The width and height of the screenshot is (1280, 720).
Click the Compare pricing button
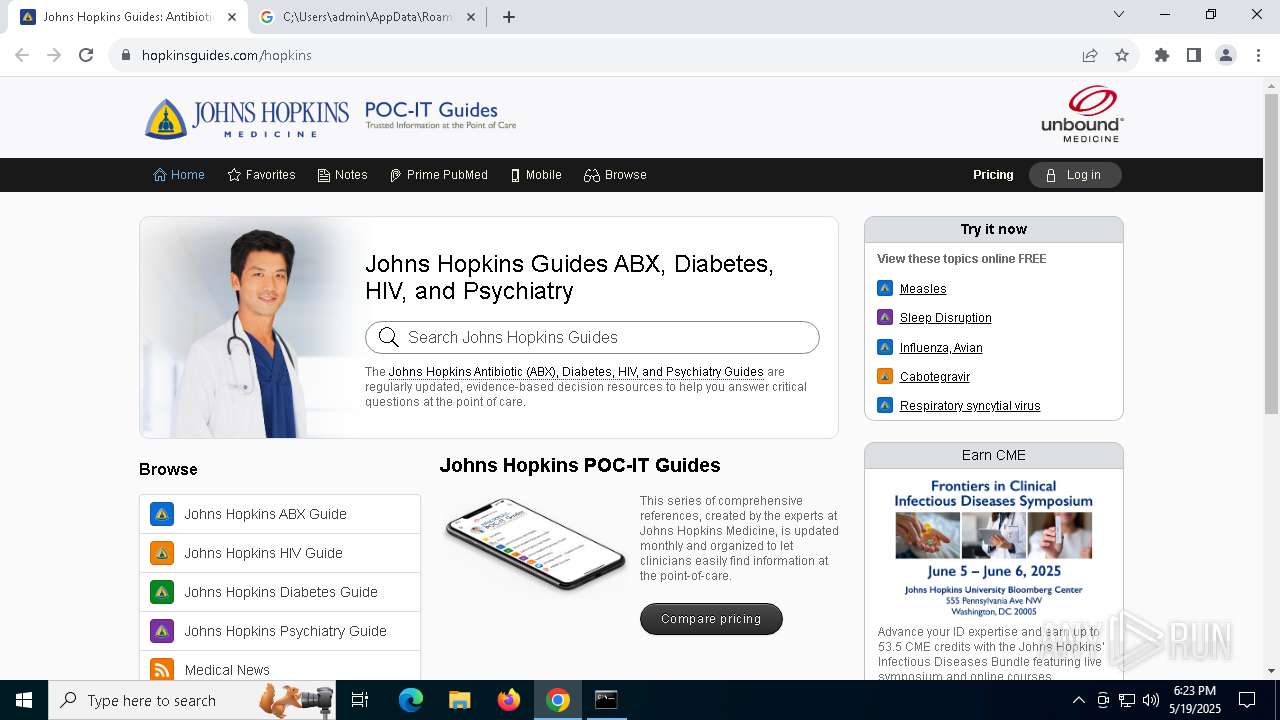pyautogui.click(x=711, y=619)
